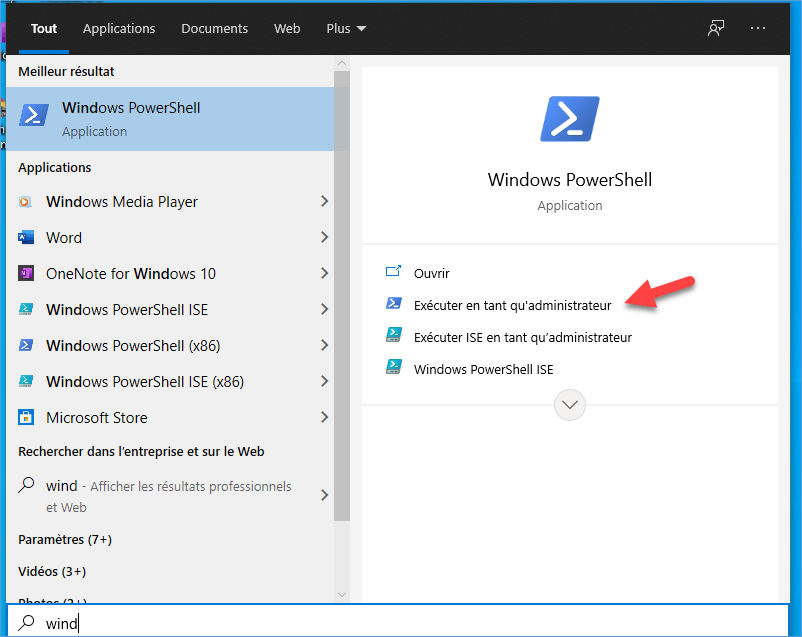The width and height of the screenshot is (802, 637).
Task: Expand Windows Media Player result arrow
Action: click(x=323, y=202)
